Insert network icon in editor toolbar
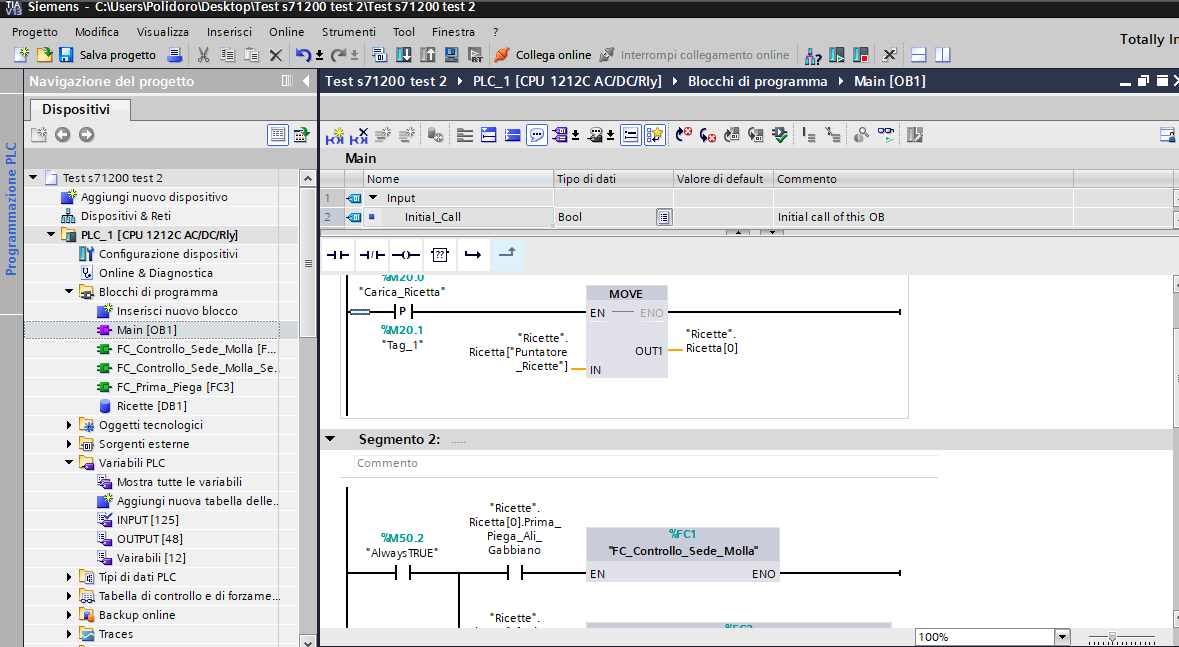The width and height of the screenshot is (1179, 647). [x=335, y=135]
